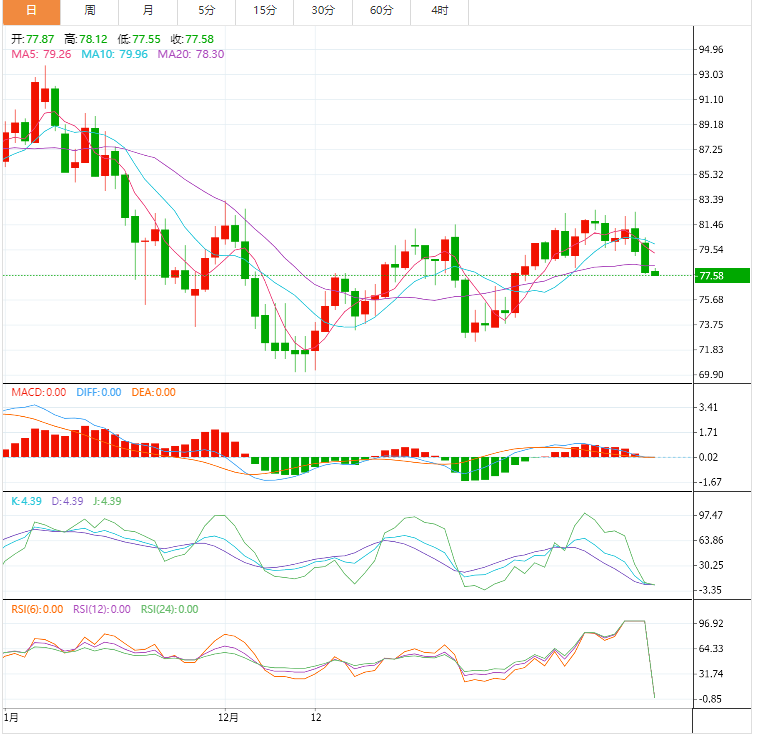The image size is (761, 741).
Task: Click the RSI(6):0.00 label
Action: [37, 609]
